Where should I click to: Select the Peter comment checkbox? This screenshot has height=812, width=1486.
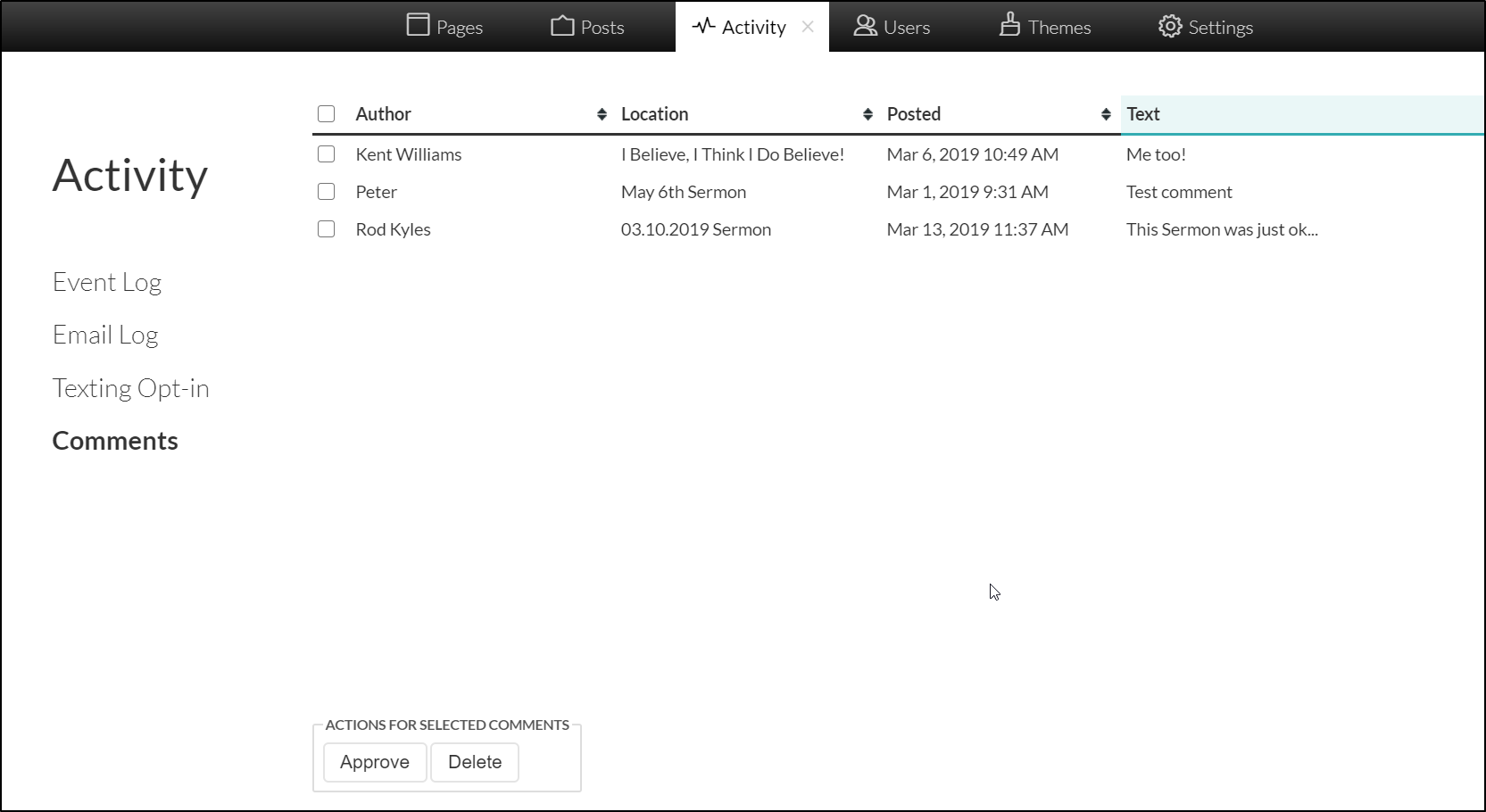point(327,192)
